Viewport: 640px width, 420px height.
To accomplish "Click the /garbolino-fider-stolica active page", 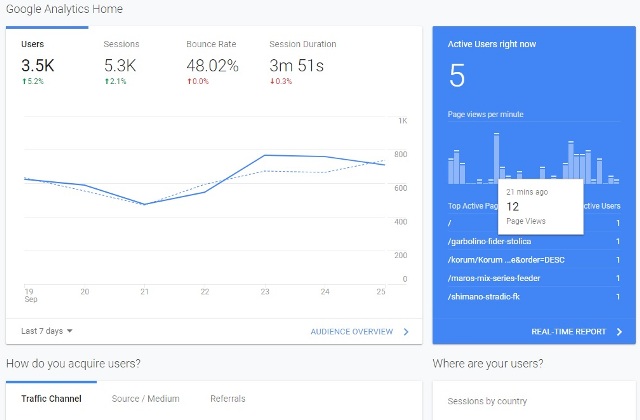I will point(489,241).
